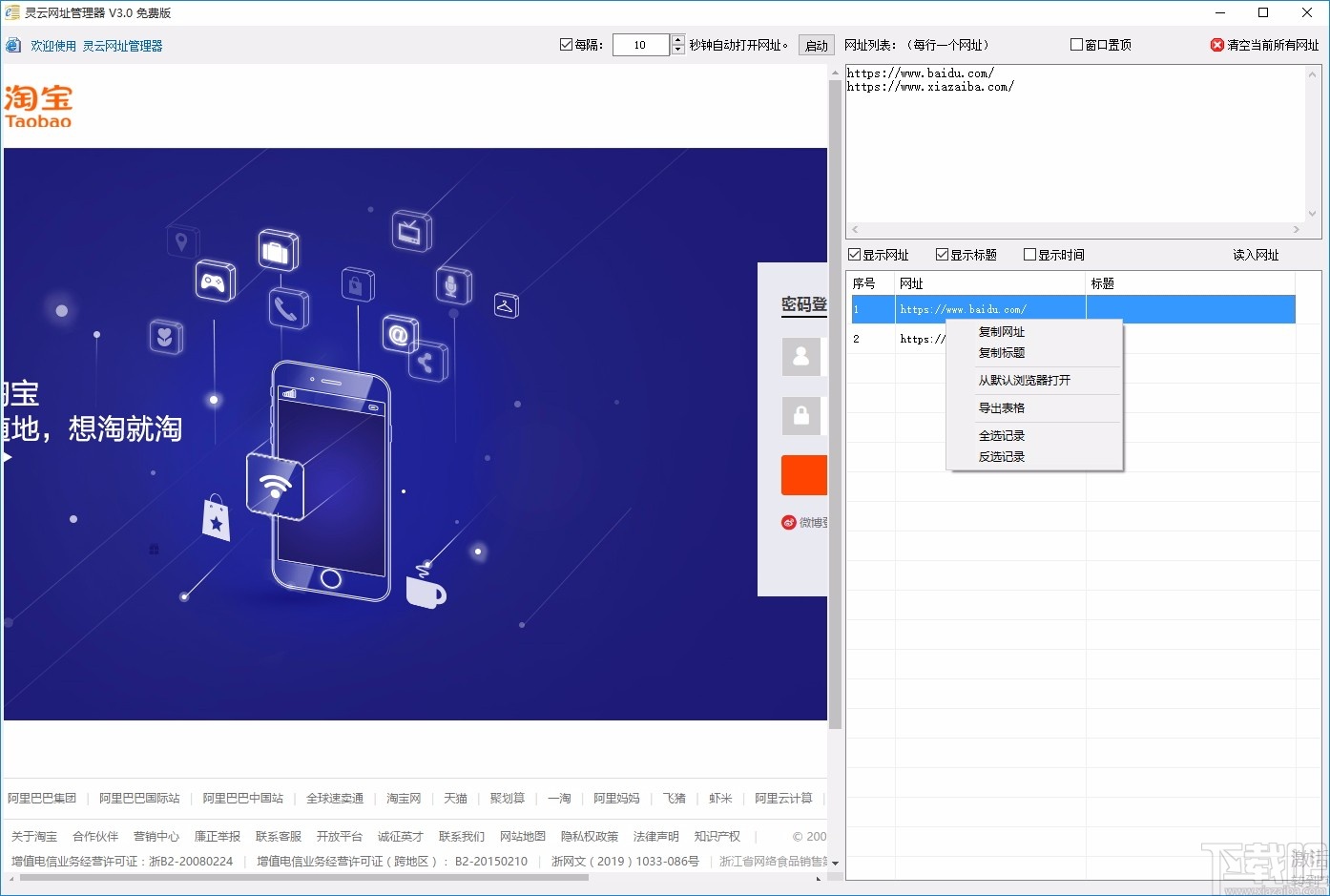Click the web page's down scroll arrow
The width and height of the screenshot is (1330, 896).
(x=835, y=863)
